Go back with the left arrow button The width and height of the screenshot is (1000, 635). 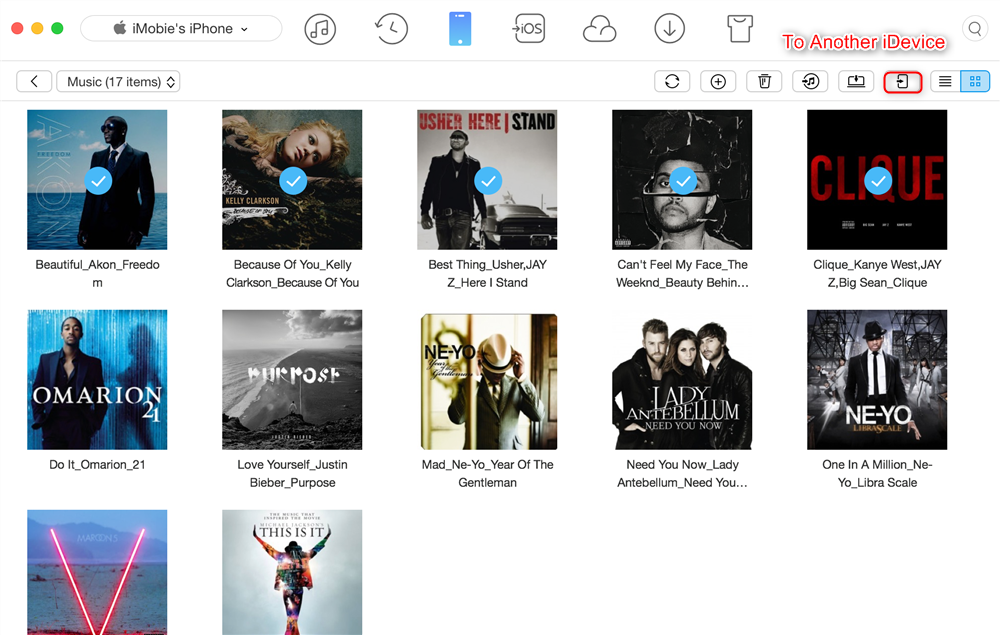coord(34,82)
